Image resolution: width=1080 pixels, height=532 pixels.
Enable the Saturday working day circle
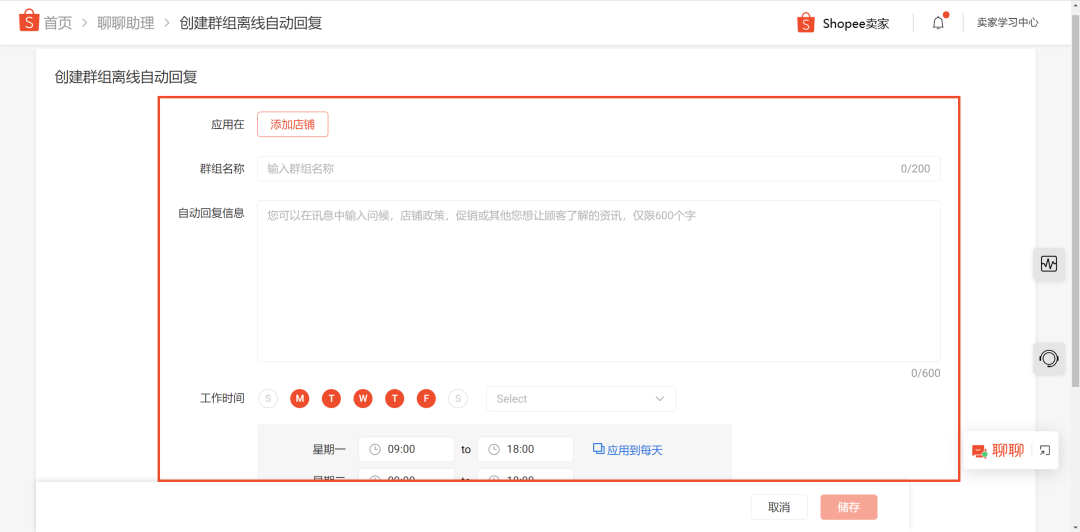click(458, 399)
